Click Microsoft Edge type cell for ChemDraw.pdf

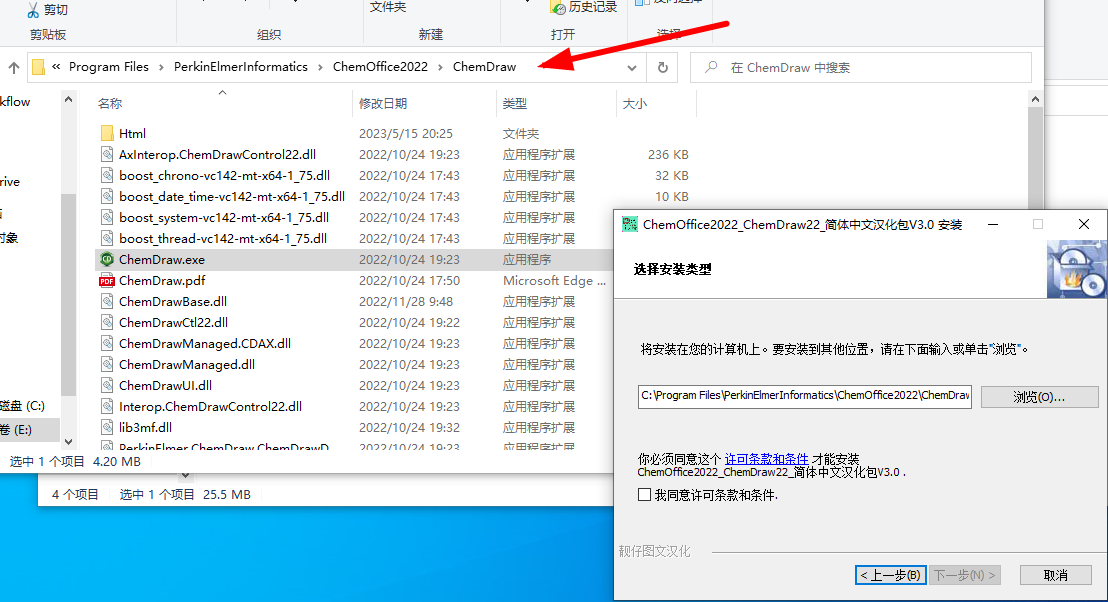tap(554, 281)
